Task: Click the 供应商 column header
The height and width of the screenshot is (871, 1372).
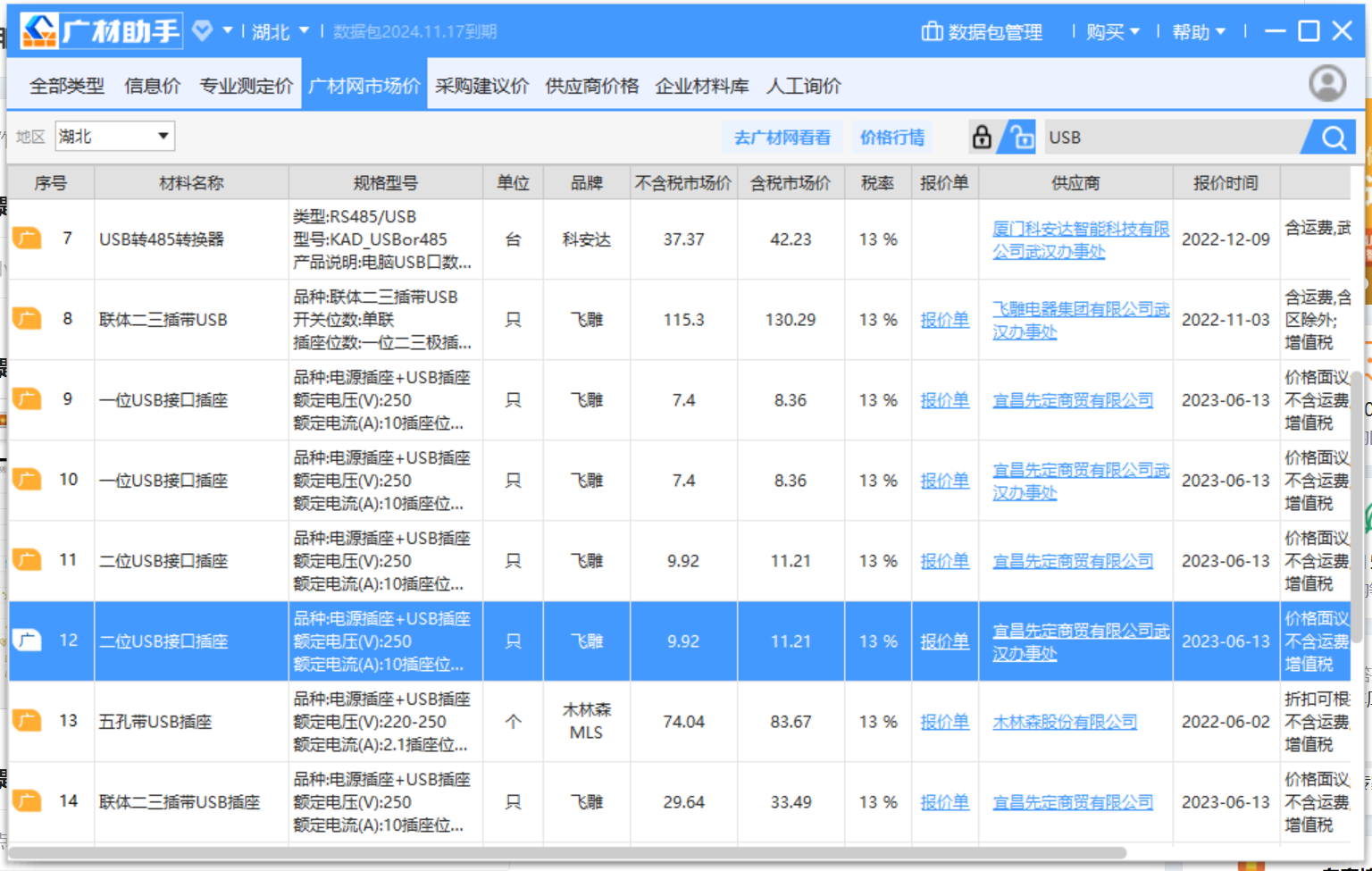Action: coord(1075,183)
